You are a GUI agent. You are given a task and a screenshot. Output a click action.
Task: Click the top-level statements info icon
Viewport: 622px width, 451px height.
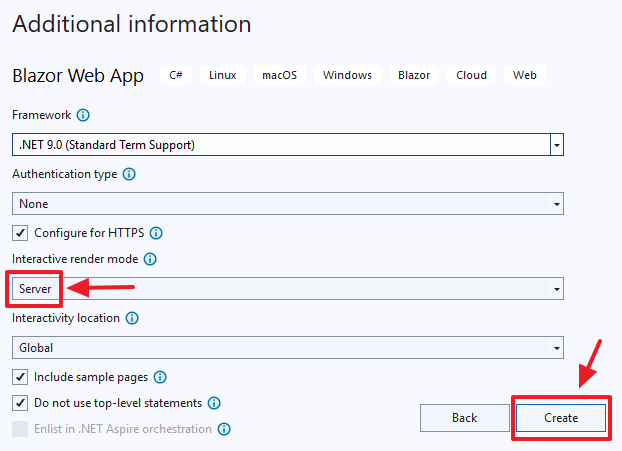pyautogui.click(x=214, y=403)
